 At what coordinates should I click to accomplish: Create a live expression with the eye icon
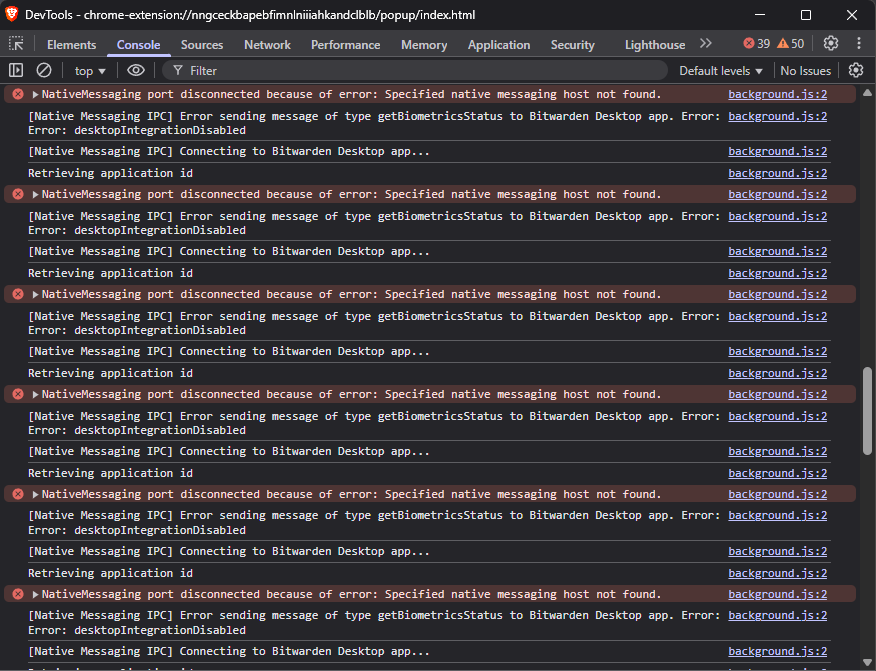136,70
